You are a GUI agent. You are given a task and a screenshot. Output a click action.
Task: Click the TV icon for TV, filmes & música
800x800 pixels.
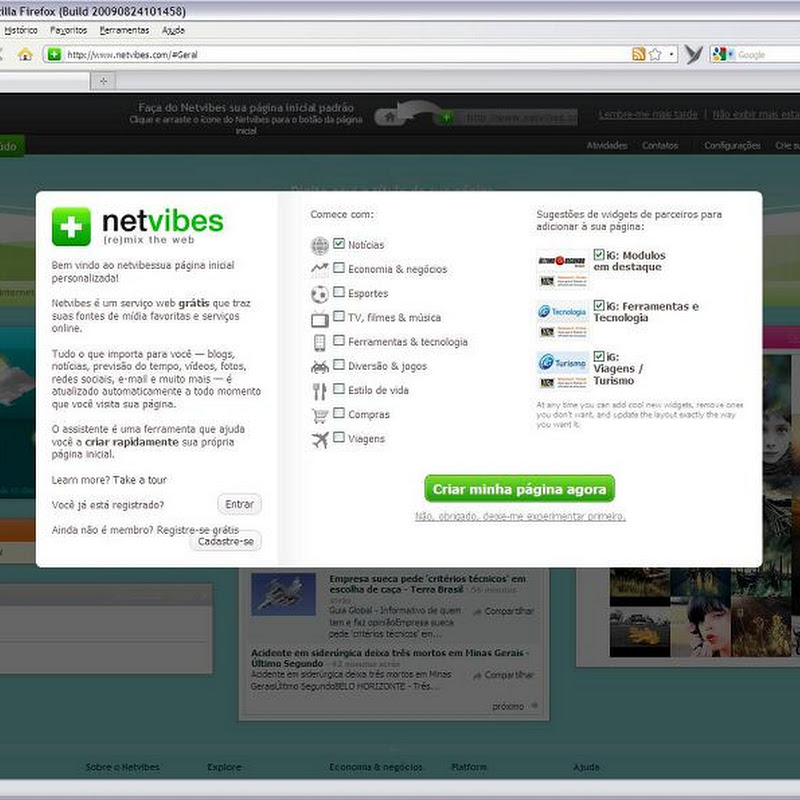point(320,319)
